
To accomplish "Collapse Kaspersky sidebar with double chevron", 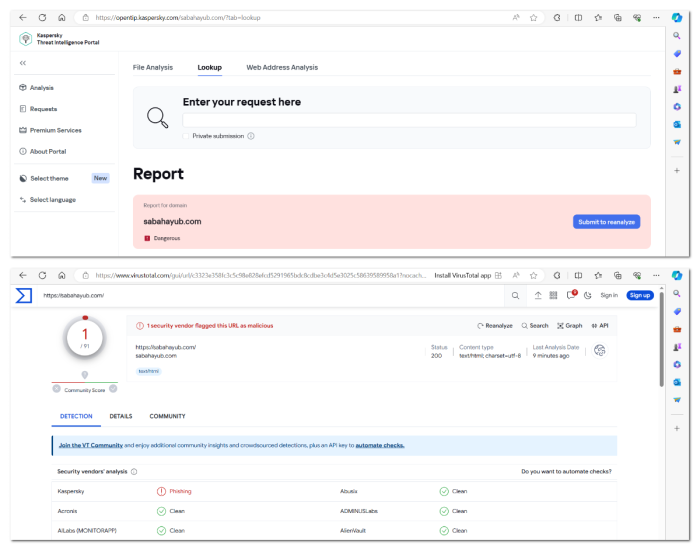I will point(23,63).
